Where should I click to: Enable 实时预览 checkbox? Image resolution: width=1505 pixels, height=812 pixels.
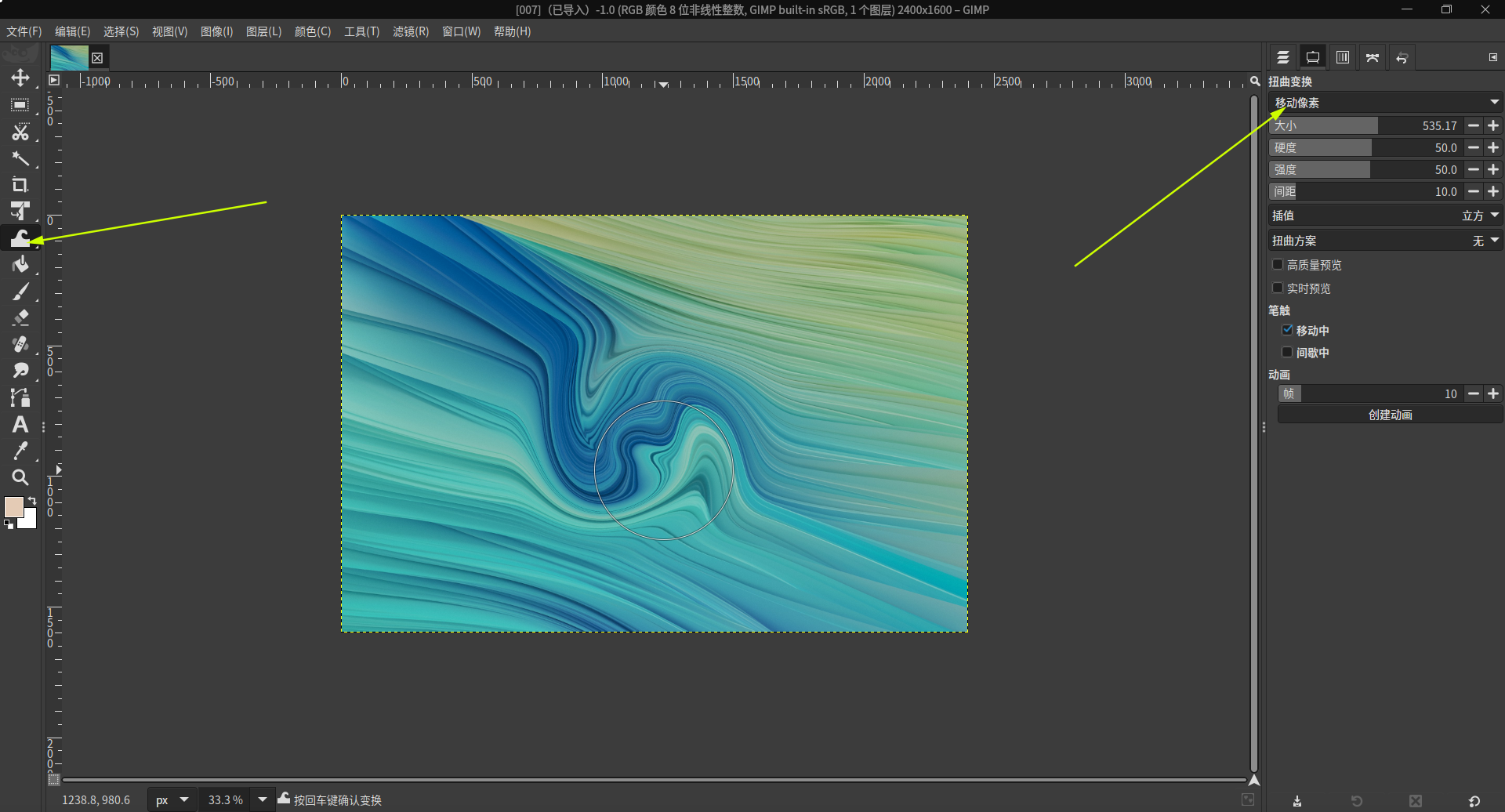pos(1278,288)
